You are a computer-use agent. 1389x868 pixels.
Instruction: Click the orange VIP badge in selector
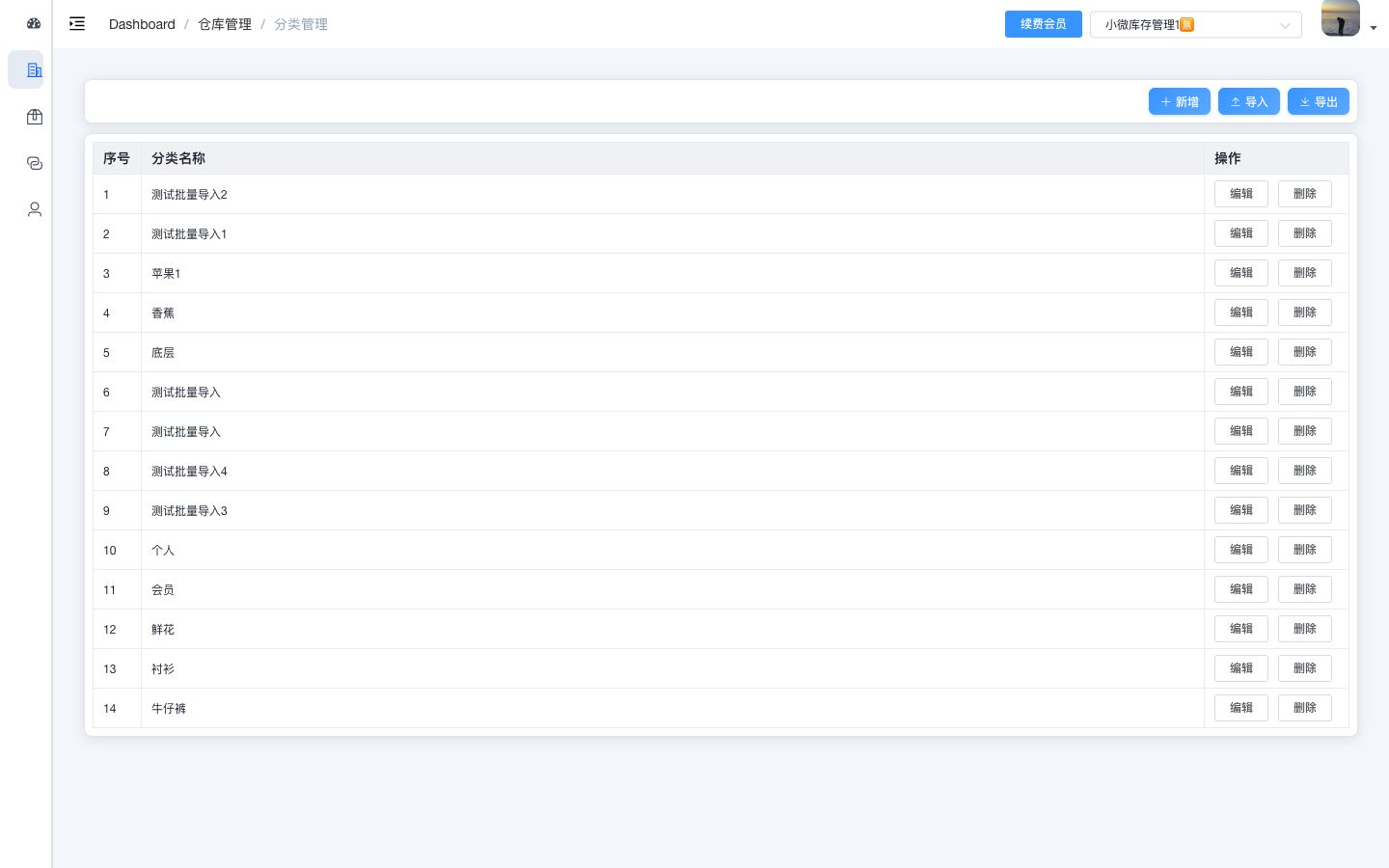1187,25
